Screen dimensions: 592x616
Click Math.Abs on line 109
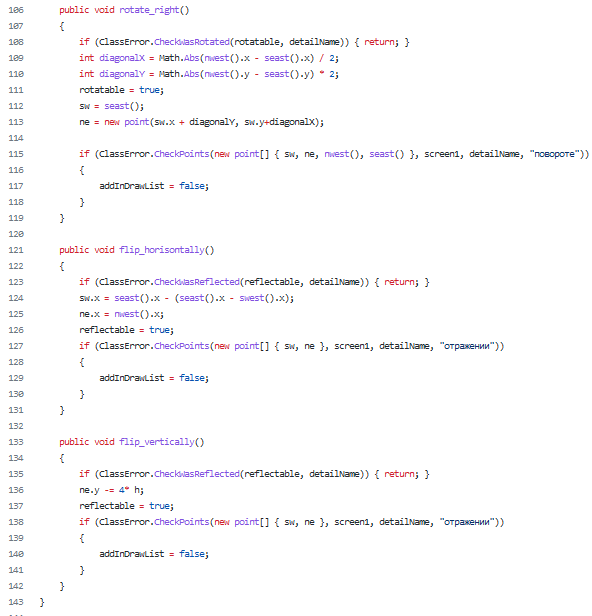pyautogui.click(x=179, y=58)
